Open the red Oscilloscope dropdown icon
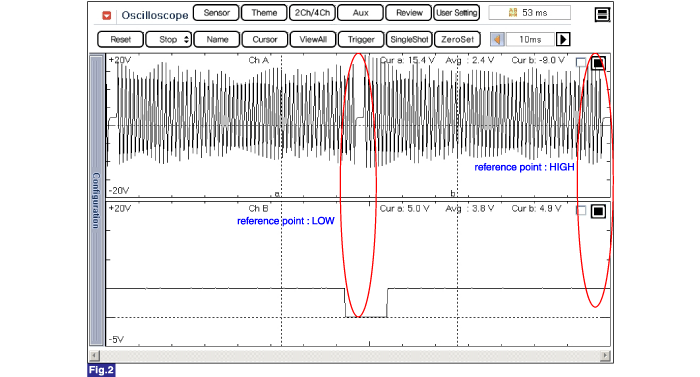 coord(106,16)
